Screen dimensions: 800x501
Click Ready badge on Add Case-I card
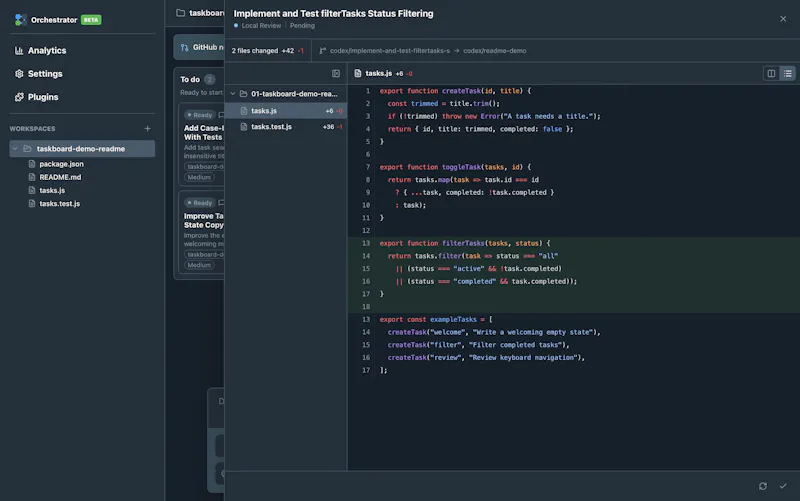pyautogui.click(x=199, y=115)
